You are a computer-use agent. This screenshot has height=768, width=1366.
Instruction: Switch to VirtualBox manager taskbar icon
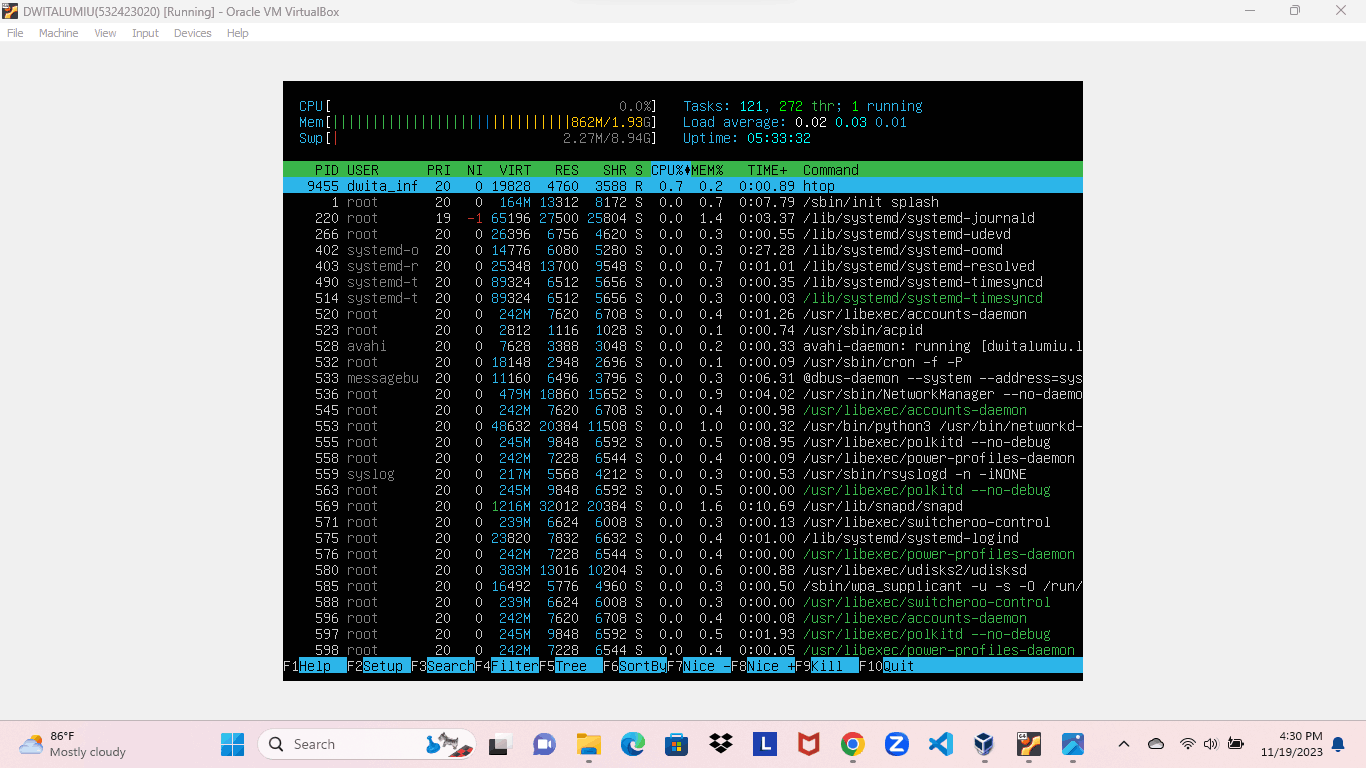tap(985, 744)
